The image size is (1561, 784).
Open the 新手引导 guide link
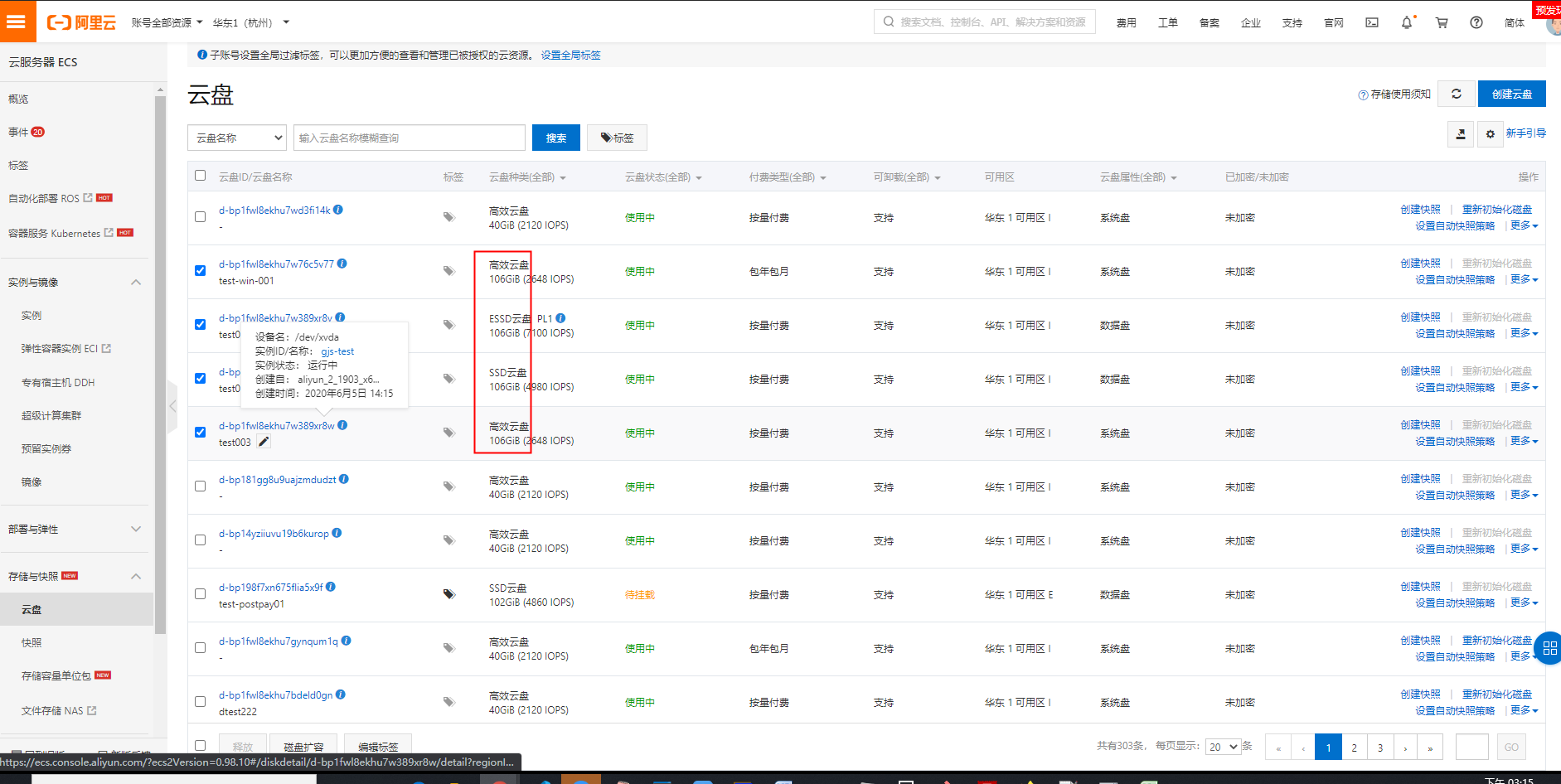point(1525,133)
